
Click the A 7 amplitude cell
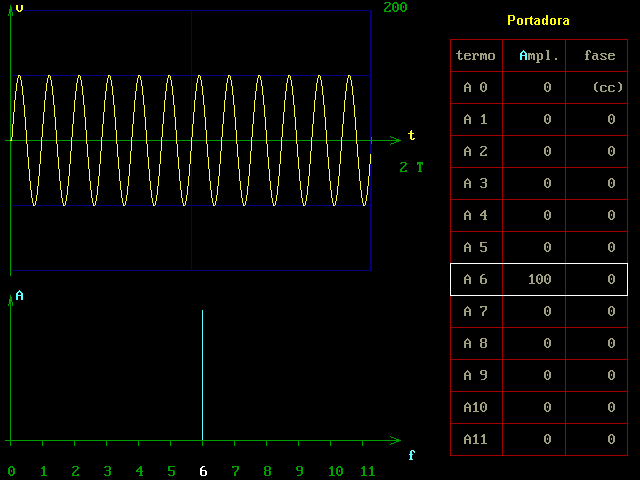click(534, 311)
